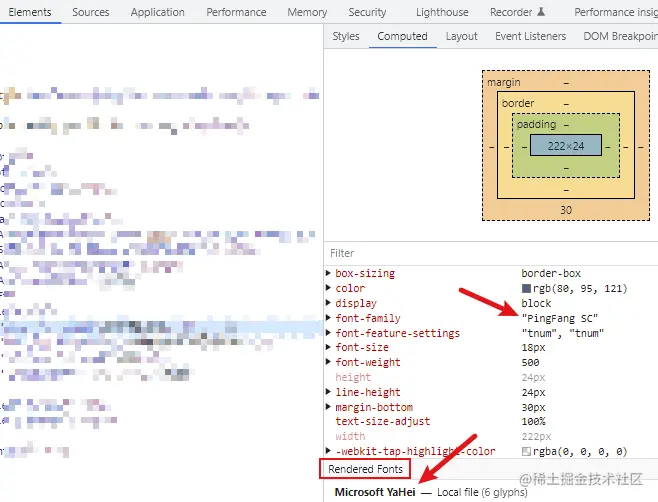This screenshot has width=658, height=502.
Task: Open the Memory tab
Action: (x=307, y=12)
